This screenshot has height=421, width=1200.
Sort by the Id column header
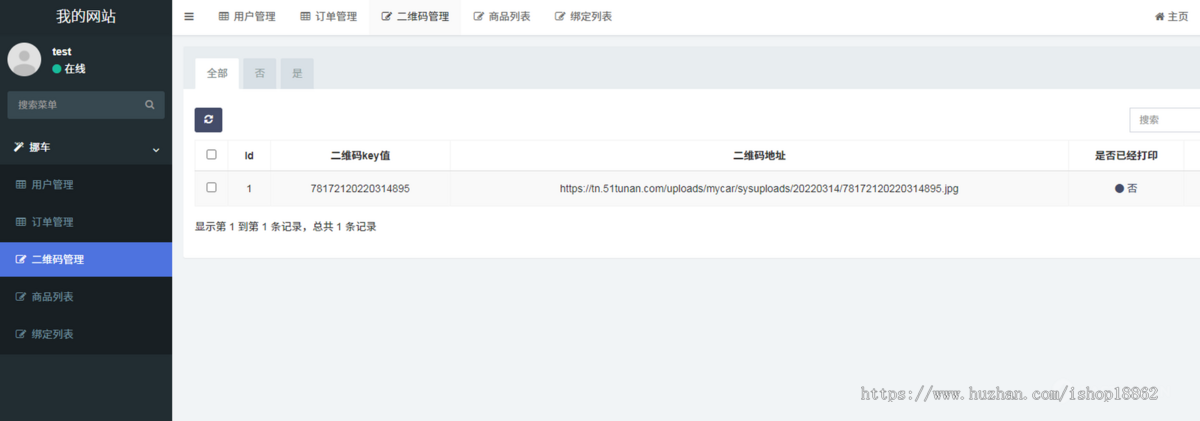[x=249, y=156]
